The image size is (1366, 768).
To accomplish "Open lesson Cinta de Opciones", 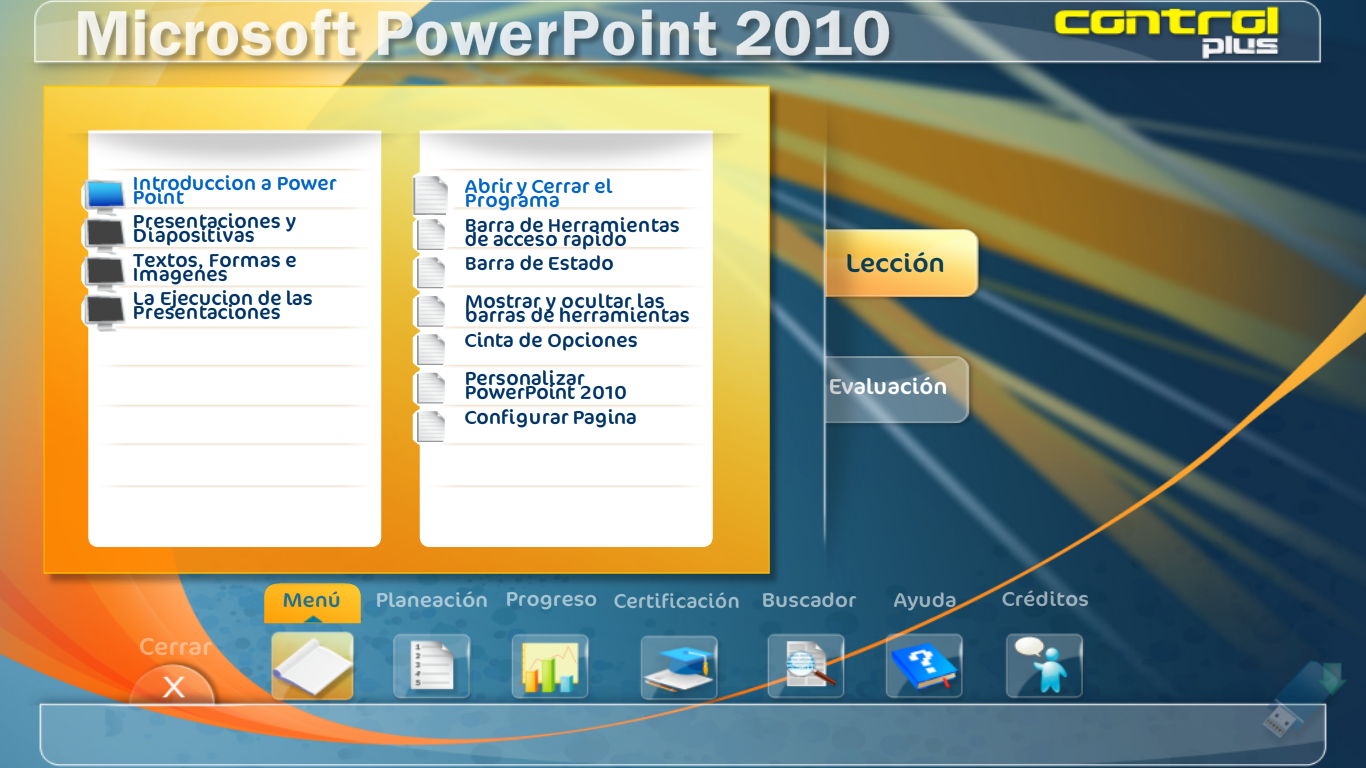I will [x=551, y=341].
